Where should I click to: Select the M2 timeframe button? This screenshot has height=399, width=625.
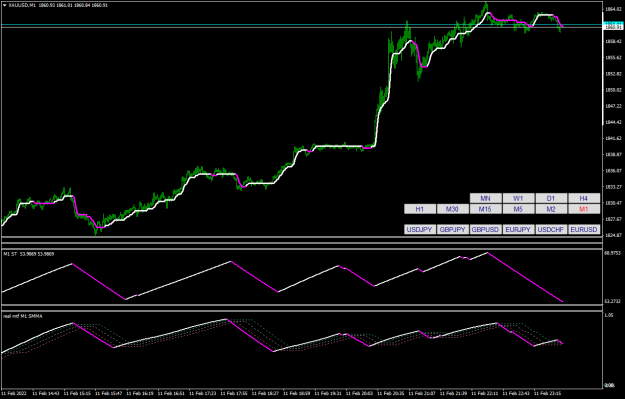click(x=551, y=209)
